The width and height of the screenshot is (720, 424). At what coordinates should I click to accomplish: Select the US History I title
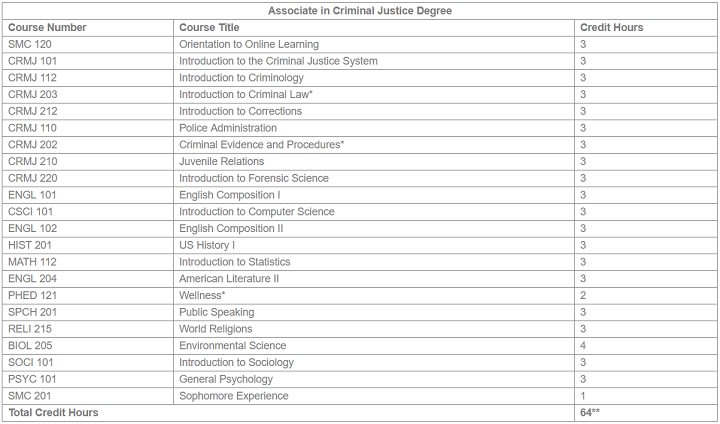tap(207, 245)
